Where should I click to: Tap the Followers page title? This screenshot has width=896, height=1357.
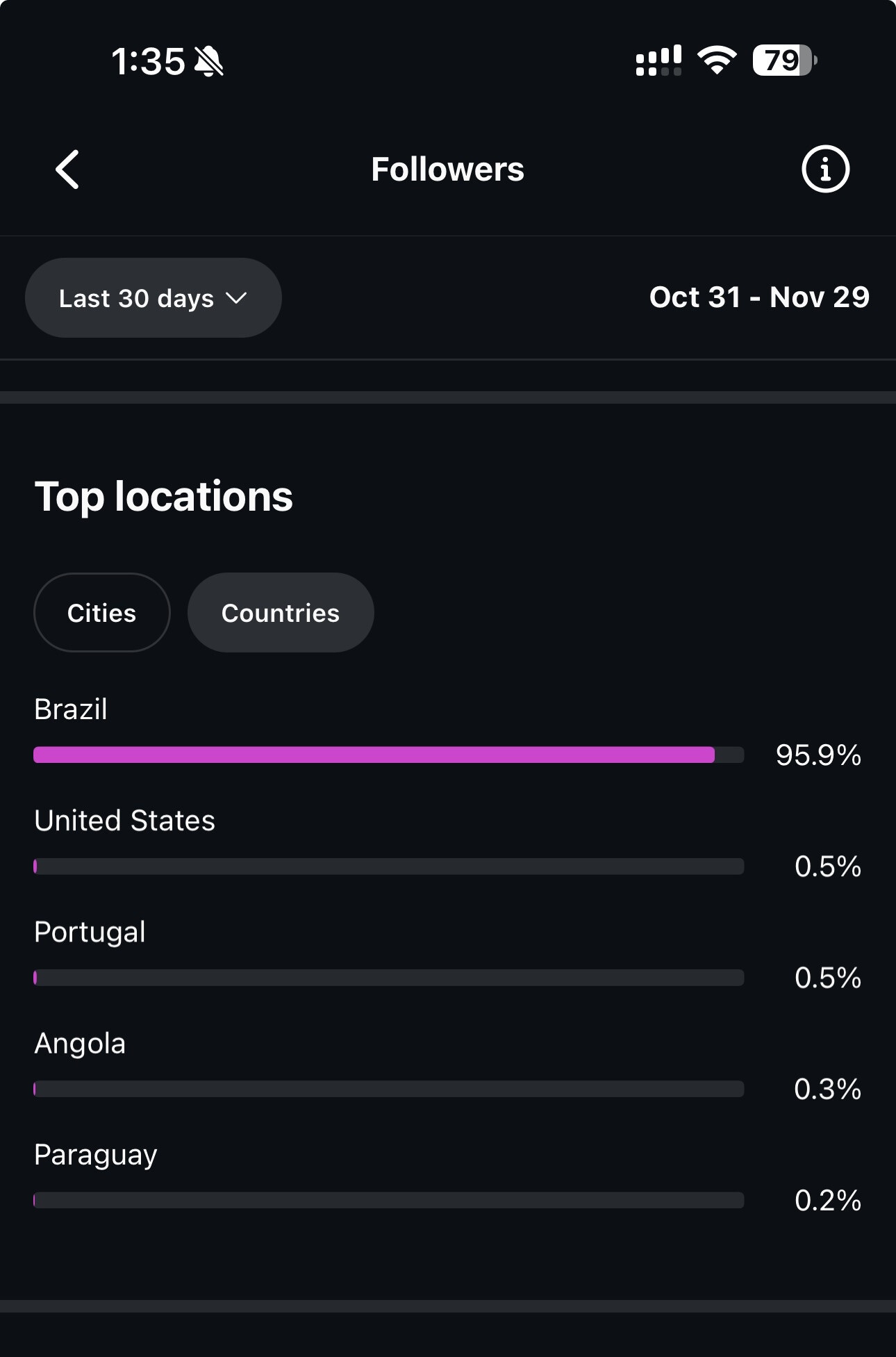coord(447,170)
